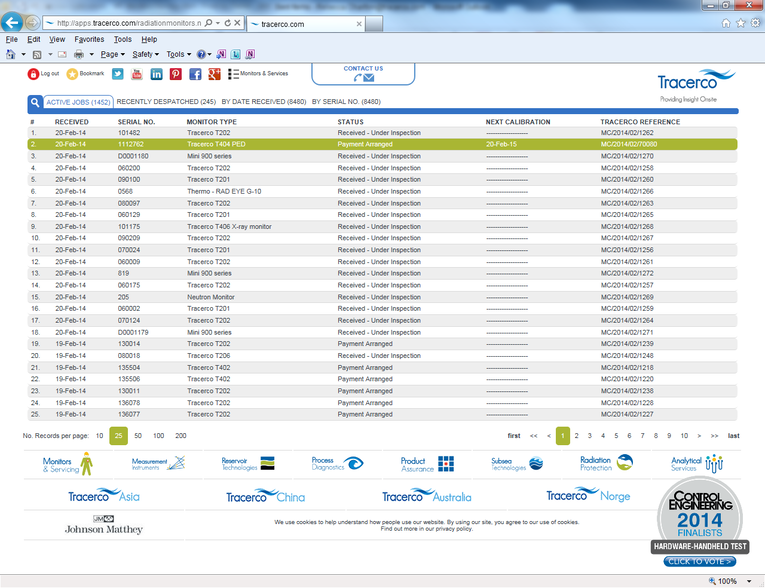765x588 pixels.
Task: Click the blue search magnifier icon
Action: (x=34, y=102)
